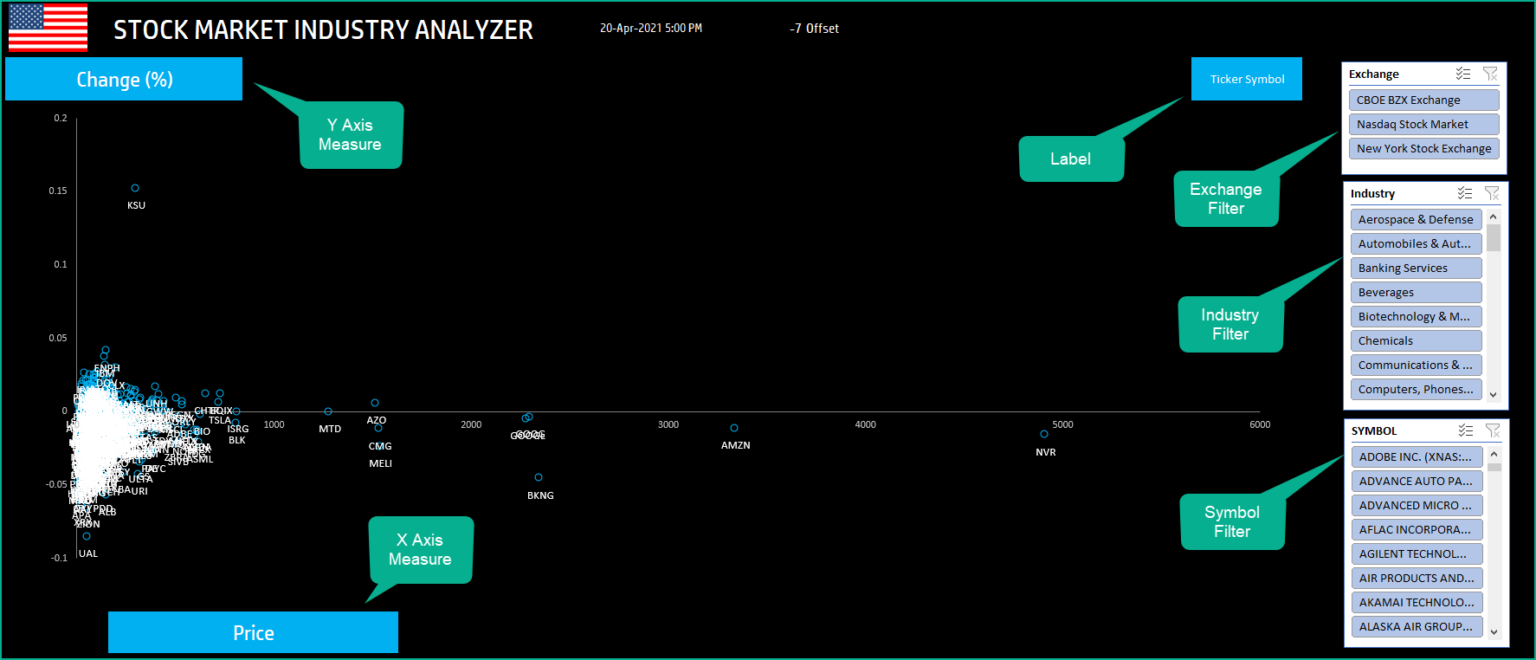Toggle AFLAC INCORPORATED in the SYMBOL filter
This screenshot has width=1536, height=660.
coord(1416,529)
